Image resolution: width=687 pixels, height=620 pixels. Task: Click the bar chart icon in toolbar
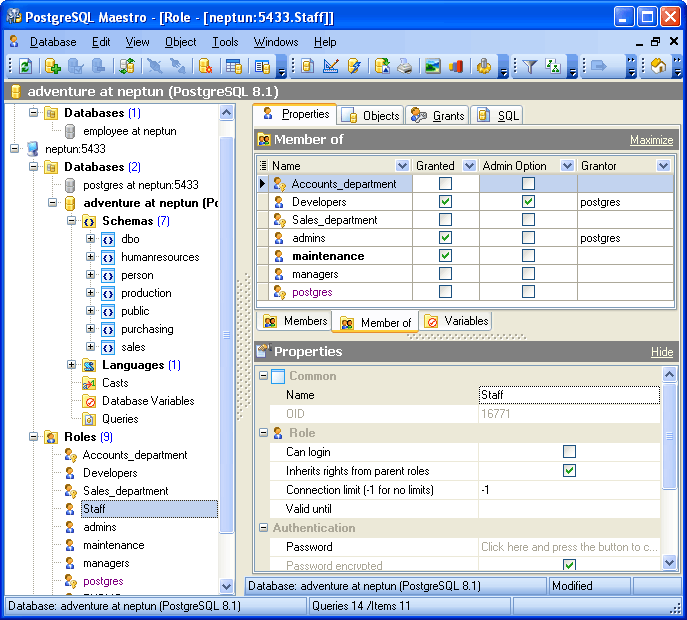456,67
